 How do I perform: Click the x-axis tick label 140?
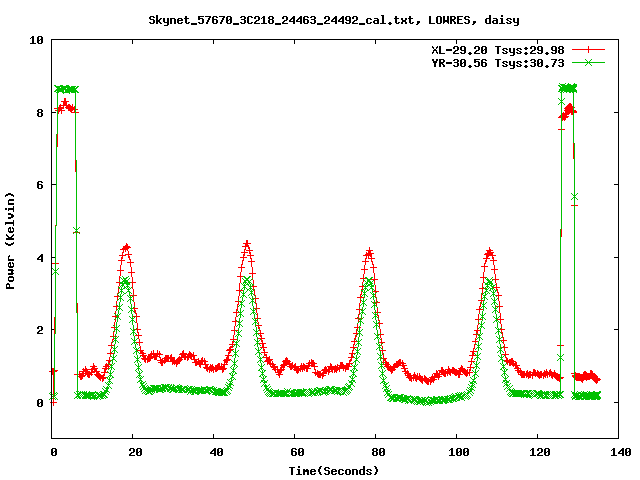[x=621, y=452]
